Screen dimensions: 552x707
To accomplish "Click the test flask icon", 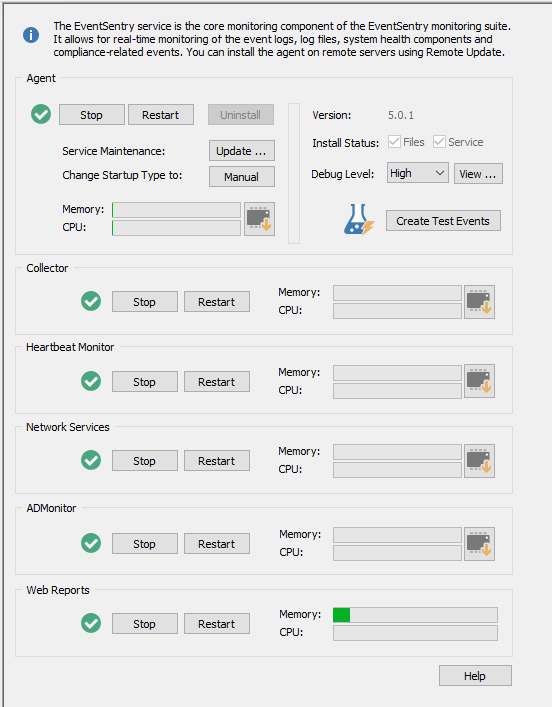I will click(359, 220).
